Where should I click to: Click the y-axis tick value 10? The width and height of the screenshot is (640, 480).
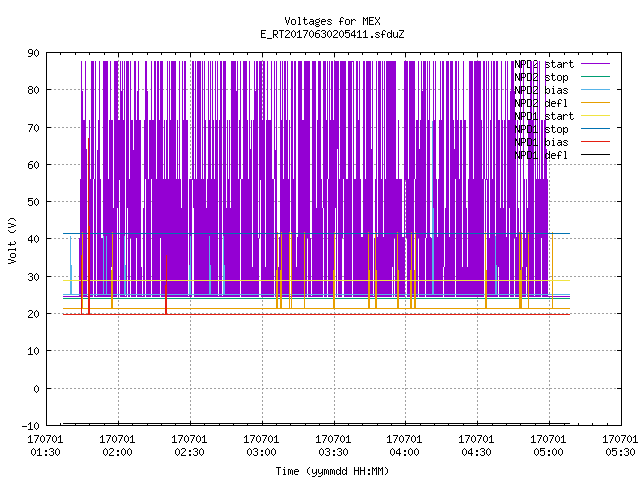click(x=33, y=351)
